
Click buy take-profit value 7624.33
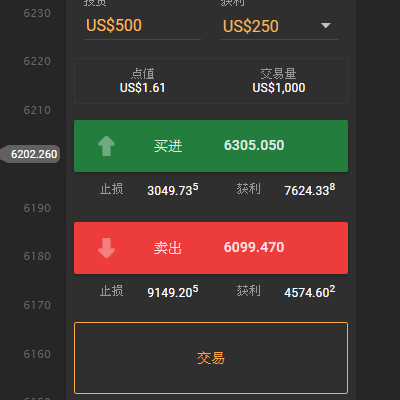310,190
